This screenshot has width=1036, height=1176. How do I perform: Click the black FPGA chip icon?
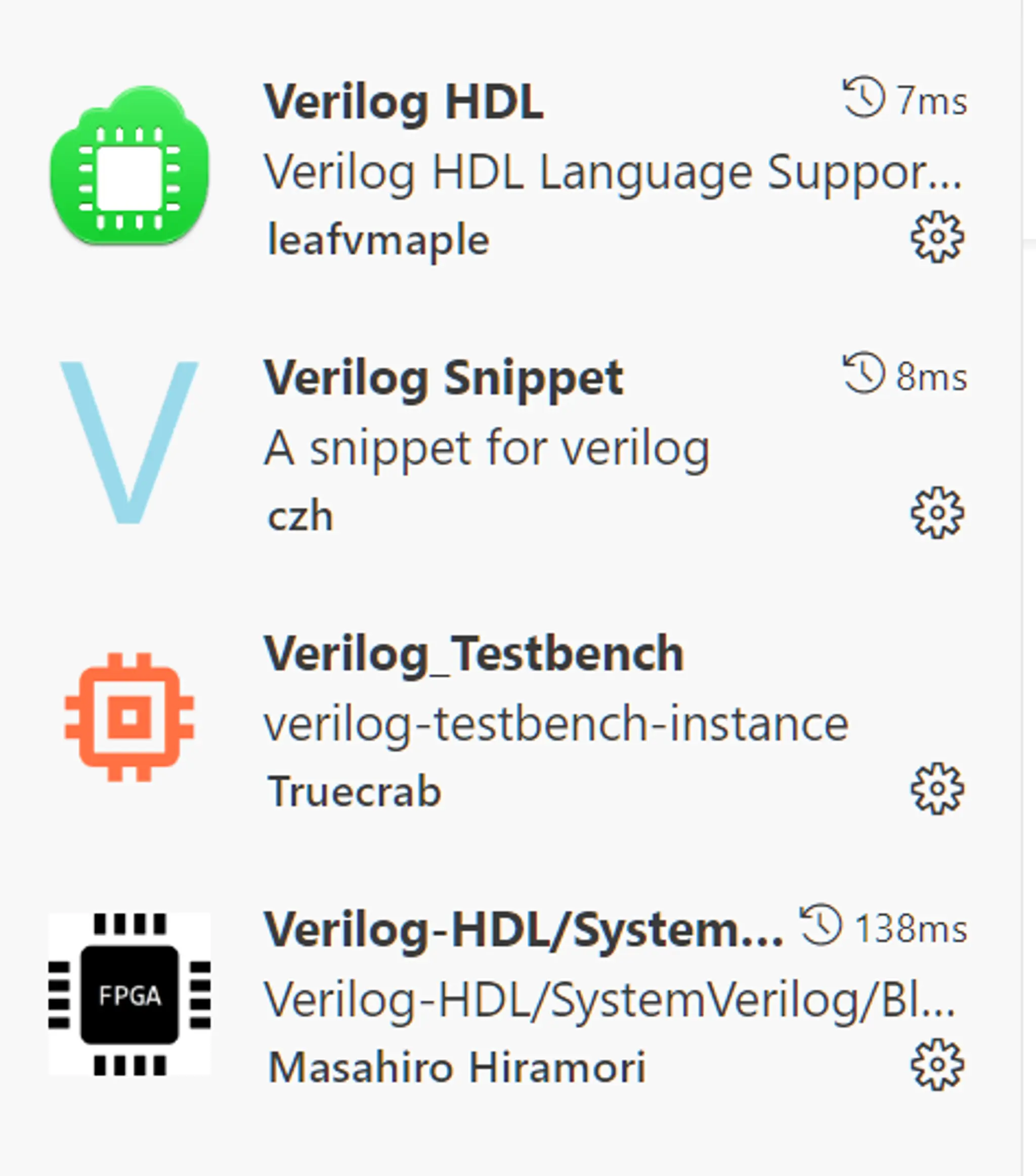[x=129, y=993]
